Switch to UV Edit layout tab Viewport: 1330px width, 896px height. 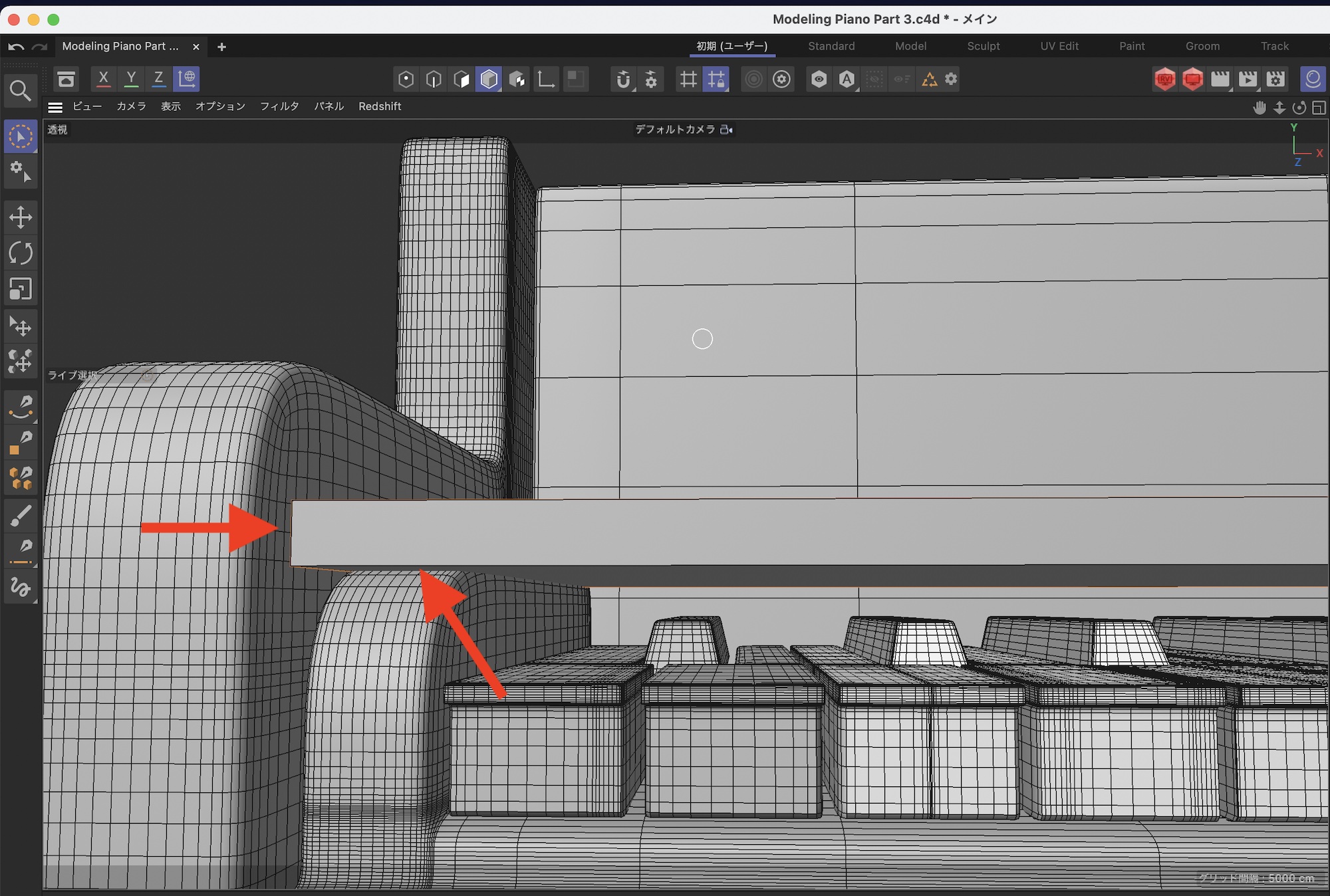(1059, 46)
